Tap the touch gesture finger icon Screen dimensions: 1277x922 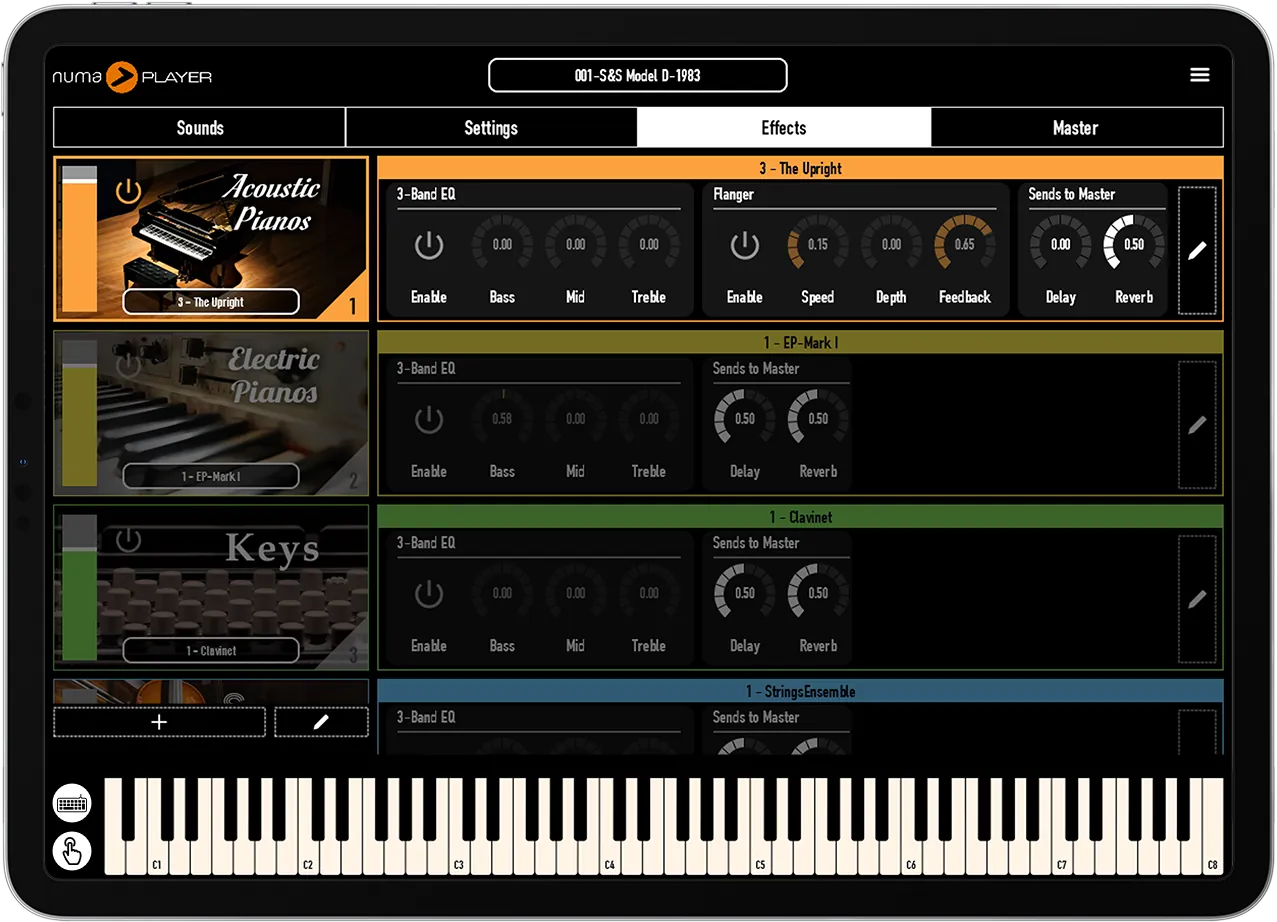point(72,851)
